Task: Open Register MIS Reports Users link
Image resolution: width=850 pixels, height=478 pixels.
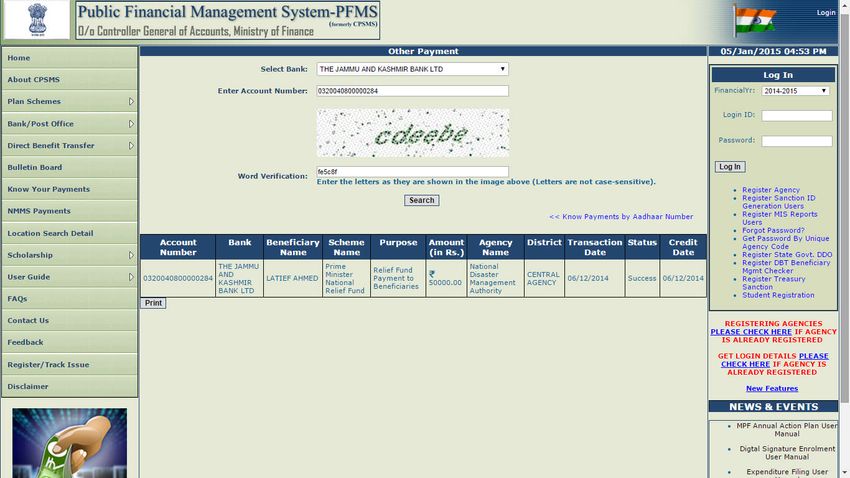Action: (x=780, y=218)
